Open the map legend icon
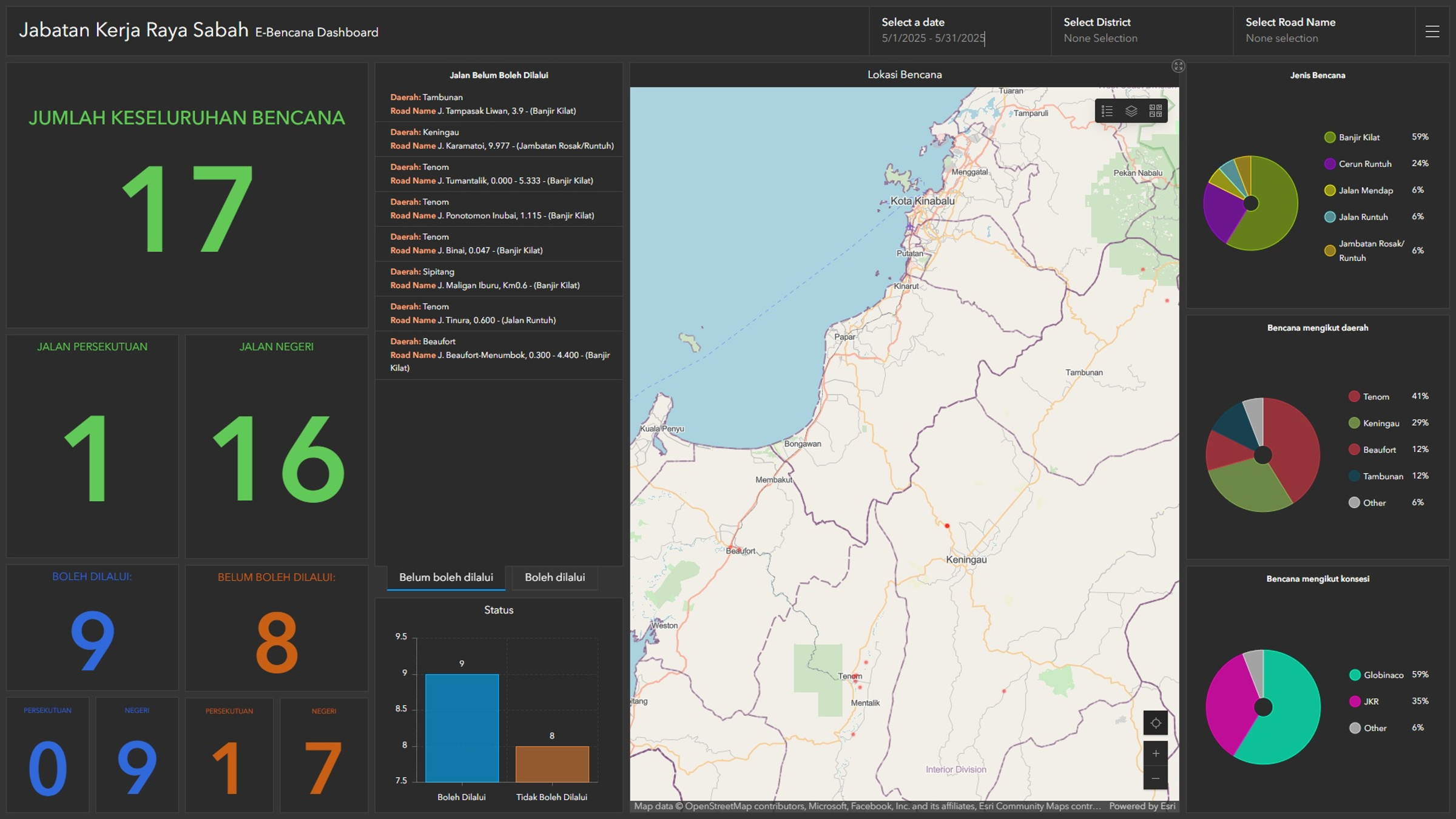 1107,111
